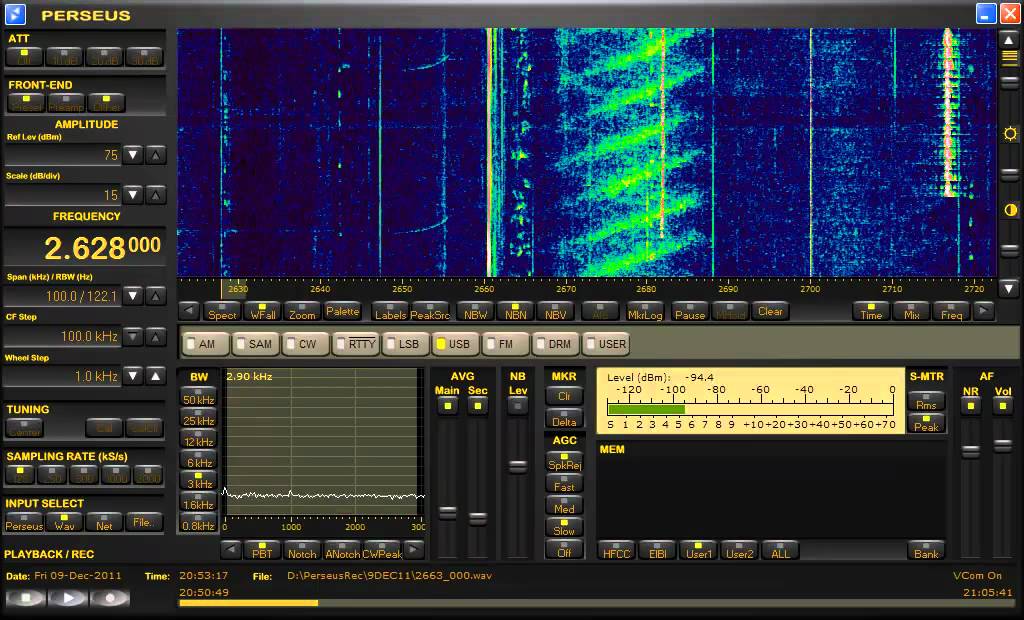Click the stop playback button

coord(26,597)
